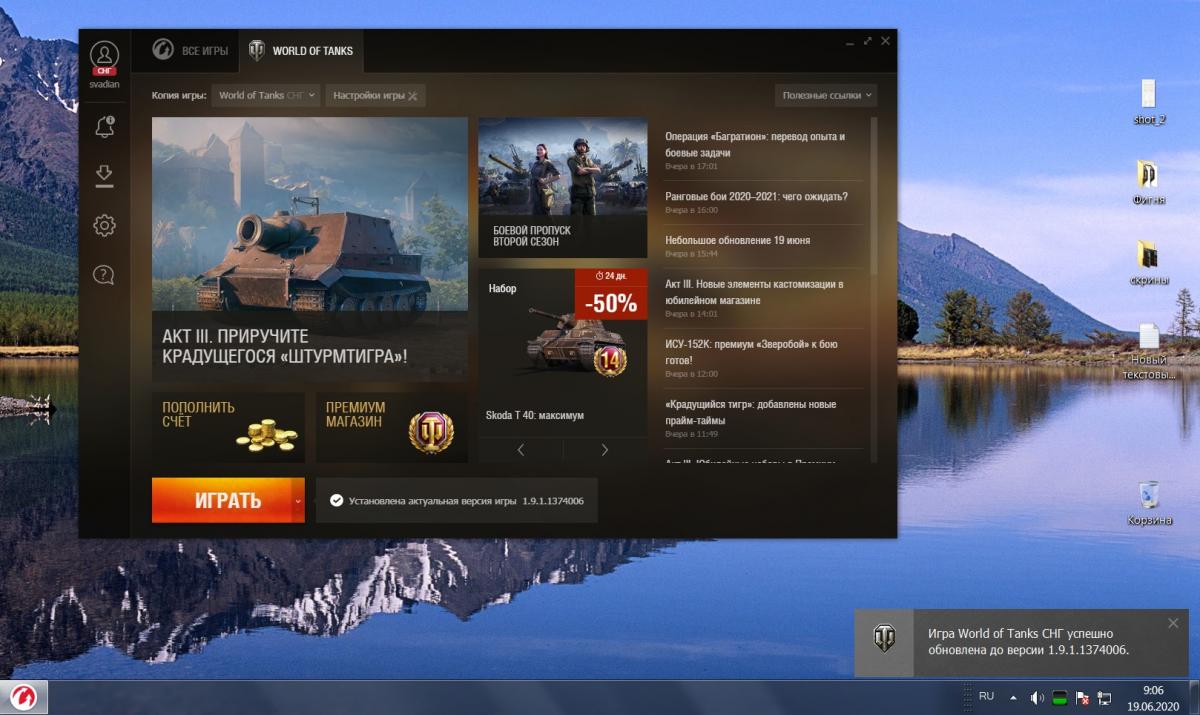Select the Фигня folder on the desktop
1200x715 pixels.
[1149, 182]
